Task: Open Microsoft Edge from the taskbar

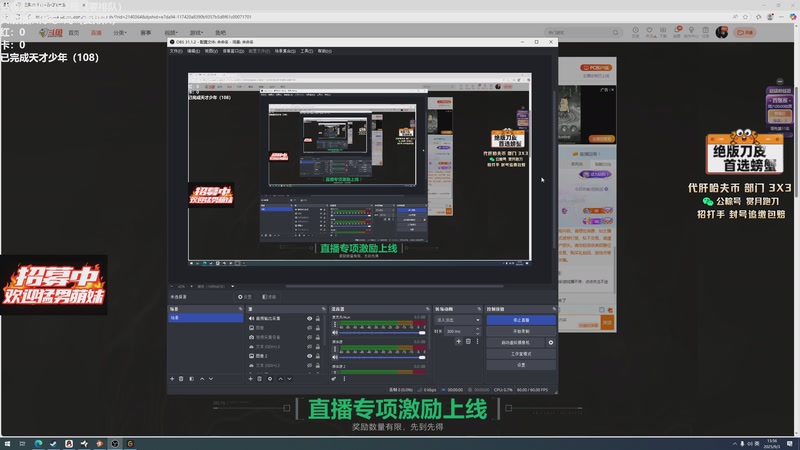Action: (38, 444)
